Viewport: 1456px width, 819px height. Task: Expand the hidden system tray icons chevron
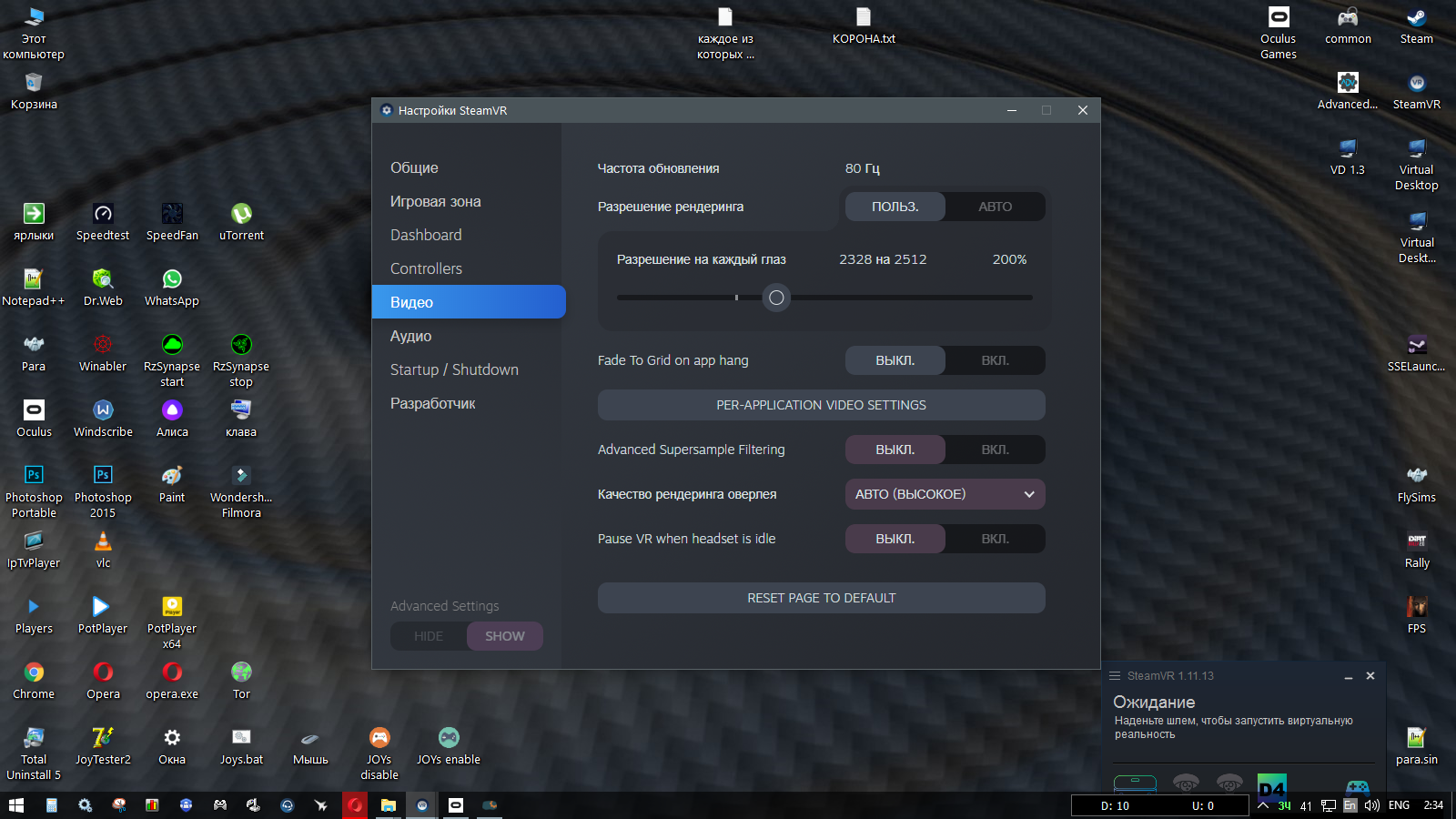coord(1263,805)
